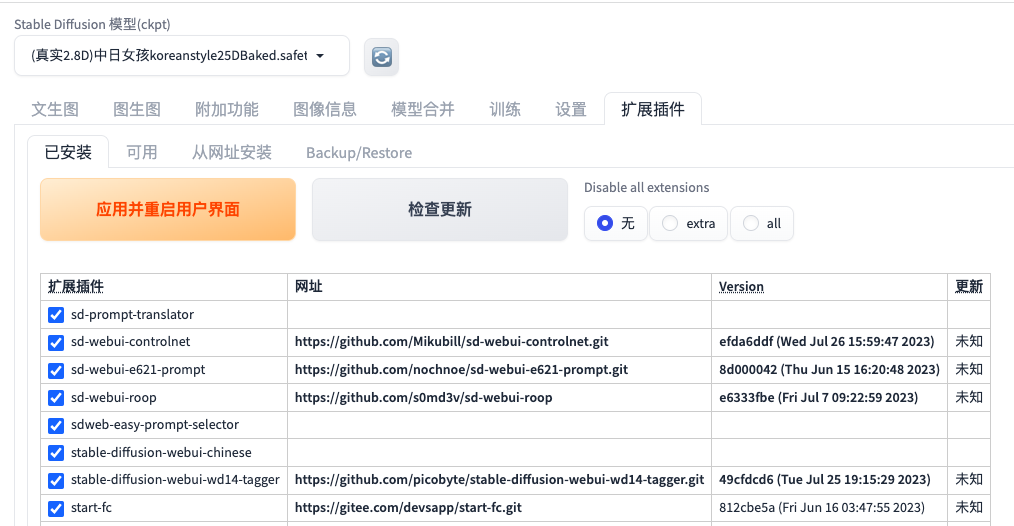Click the 检查更新 button
Screen dimensions: 1014x526
pos(440,210)
